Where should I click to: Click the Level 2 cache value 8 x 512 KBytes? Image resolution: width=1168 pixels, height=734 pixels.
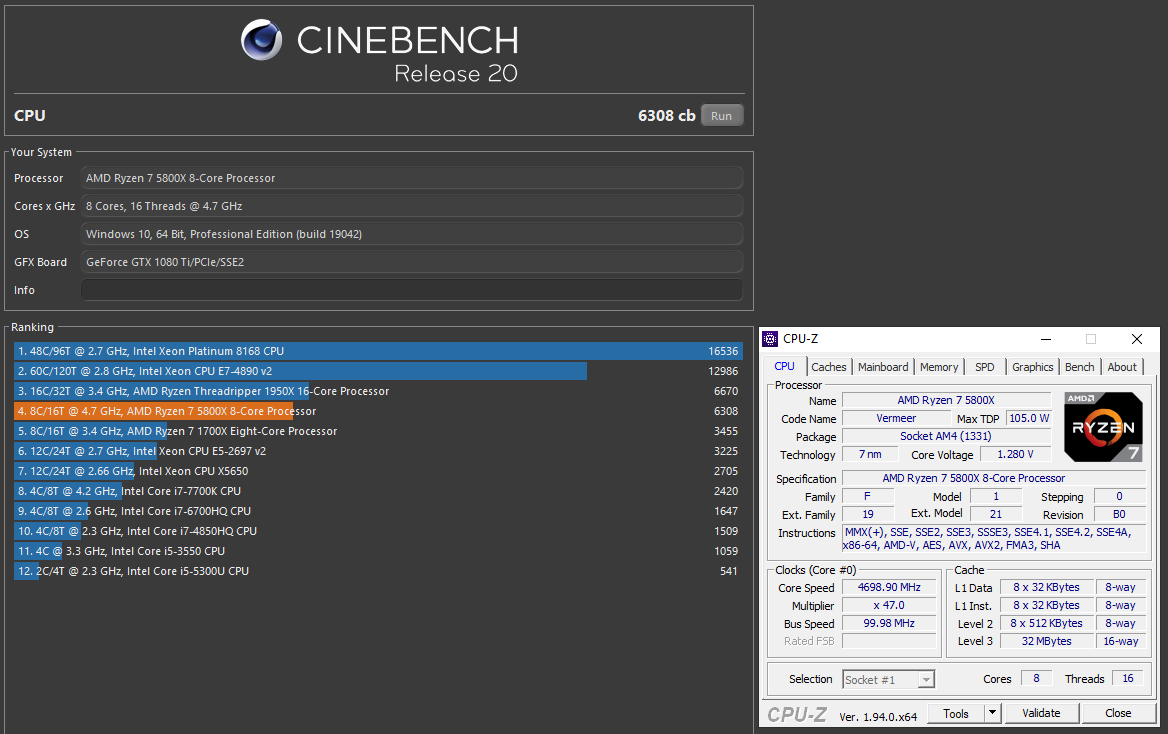point(1047,623)
